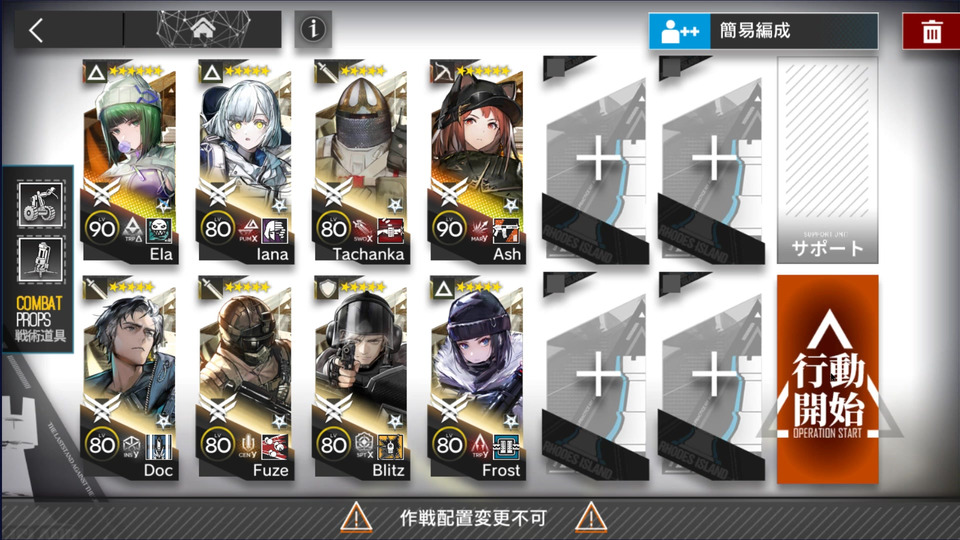Click Ela's skill icon

(159, 230)
